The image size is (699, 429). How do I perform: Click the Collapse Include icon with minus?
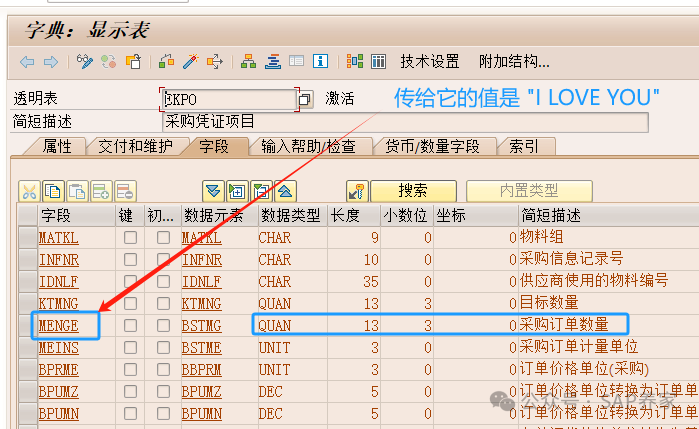point(261,192)
